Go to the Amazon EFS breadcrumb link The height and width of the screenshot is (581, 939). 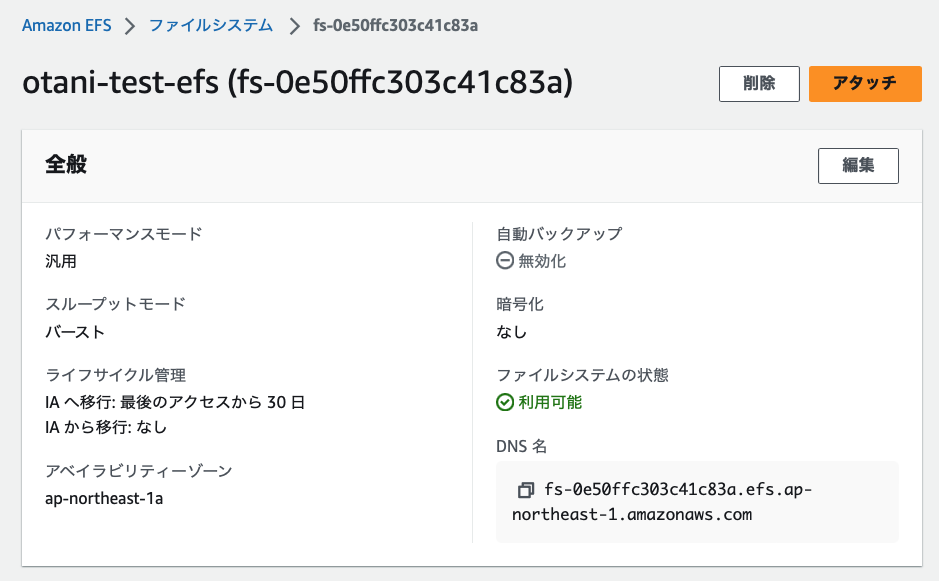point(66,25)
